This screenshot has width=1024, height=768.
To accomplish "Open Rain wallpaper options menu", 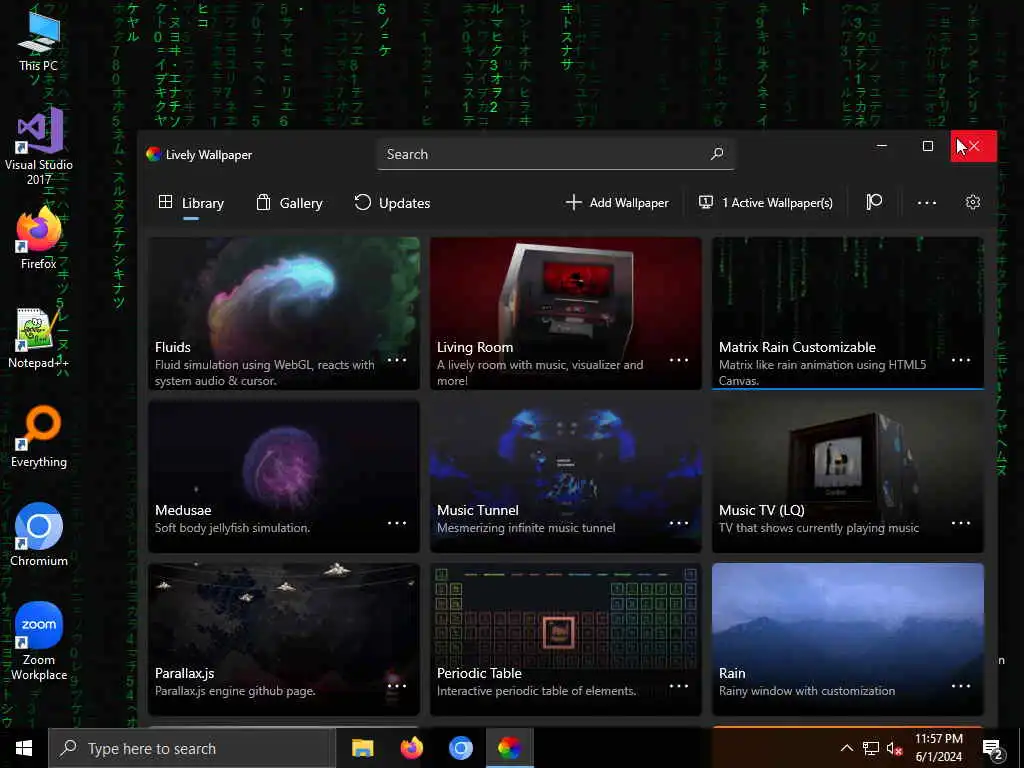I will point(961,686).
